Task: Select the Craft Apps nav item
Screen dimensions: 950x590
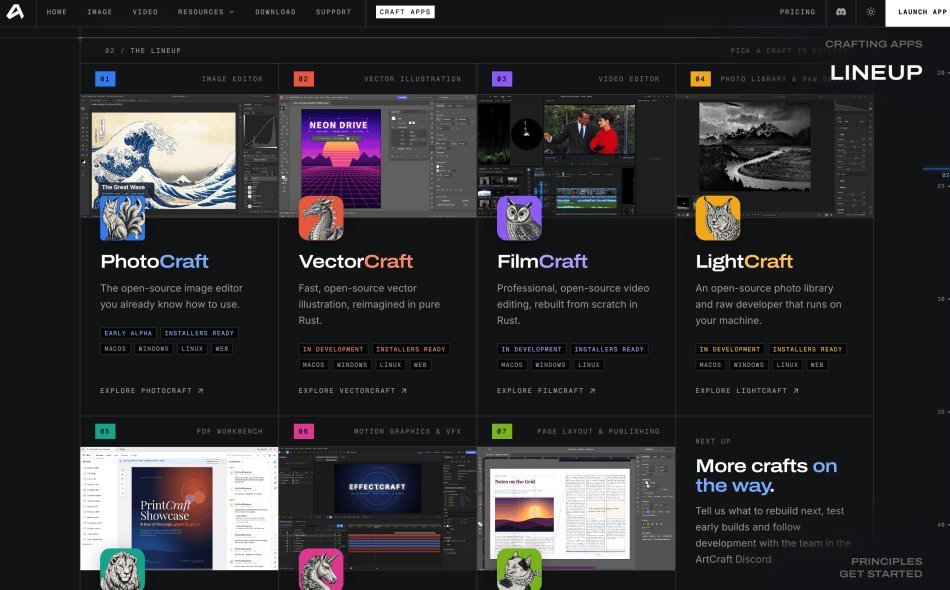Action: (405, 12)
